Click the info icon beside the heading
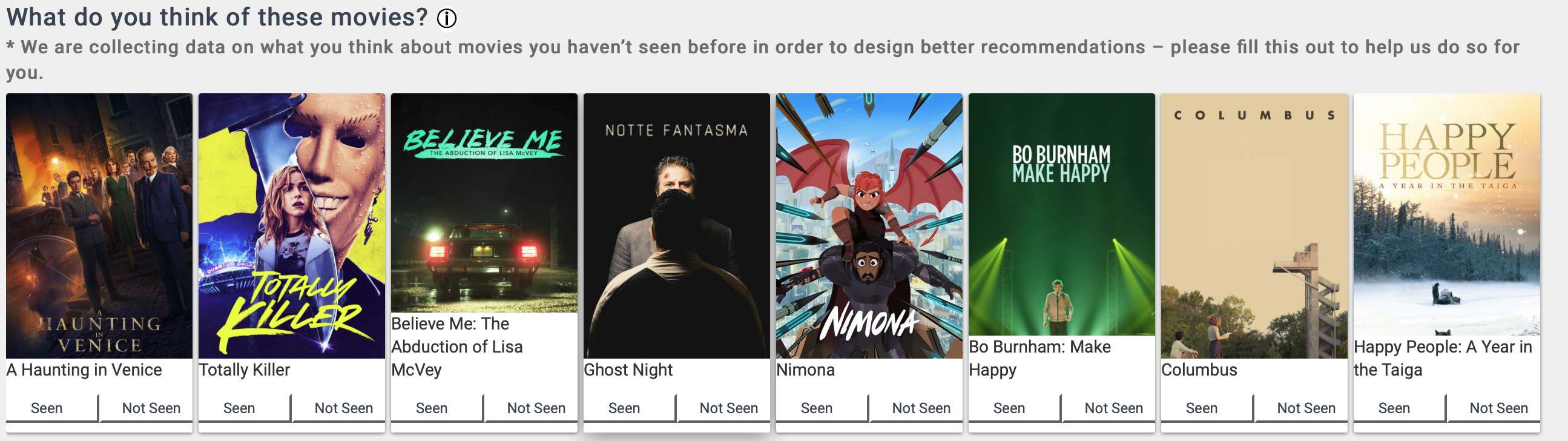The height and width of the screenshot is (441, 1568). point(446,18)
